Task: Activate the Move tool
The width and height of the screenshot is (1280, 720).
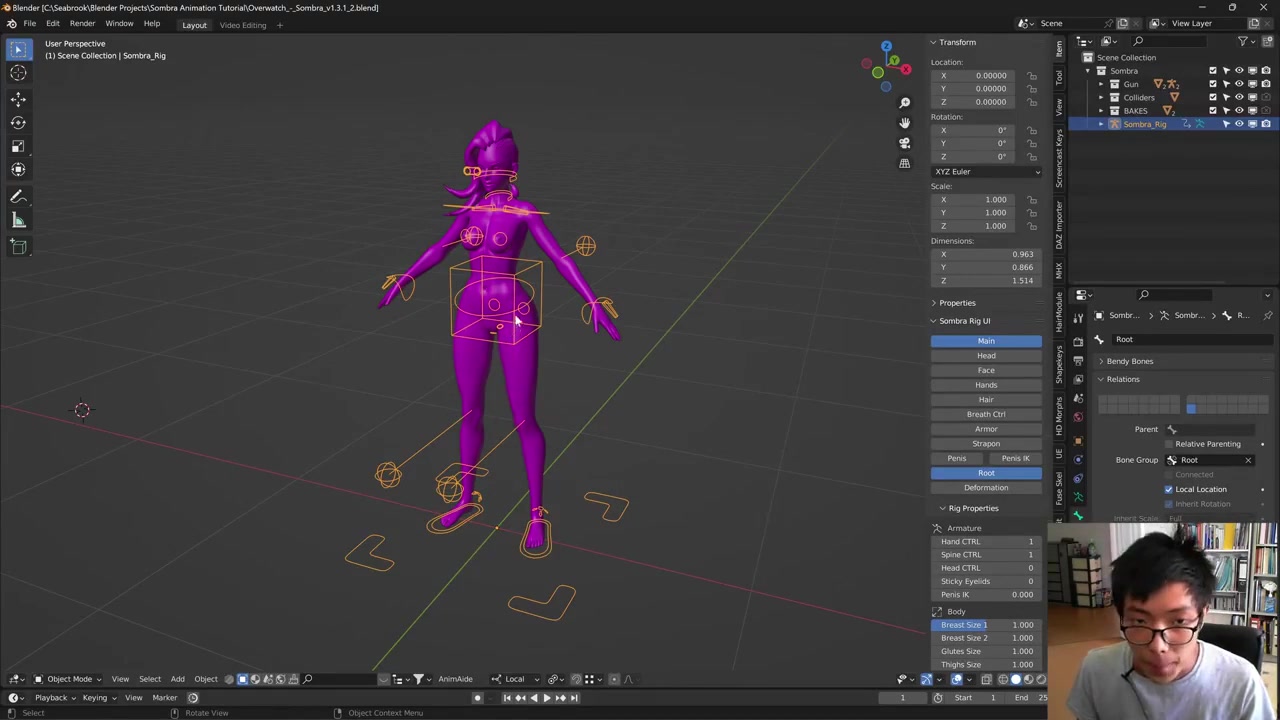Action: 18,99
